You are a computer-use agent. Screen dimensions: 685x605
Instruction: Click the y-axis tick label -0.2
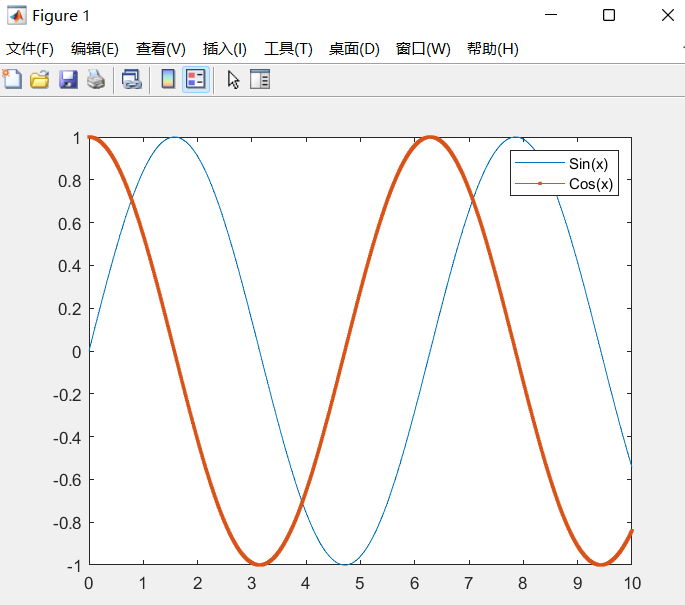67,395
